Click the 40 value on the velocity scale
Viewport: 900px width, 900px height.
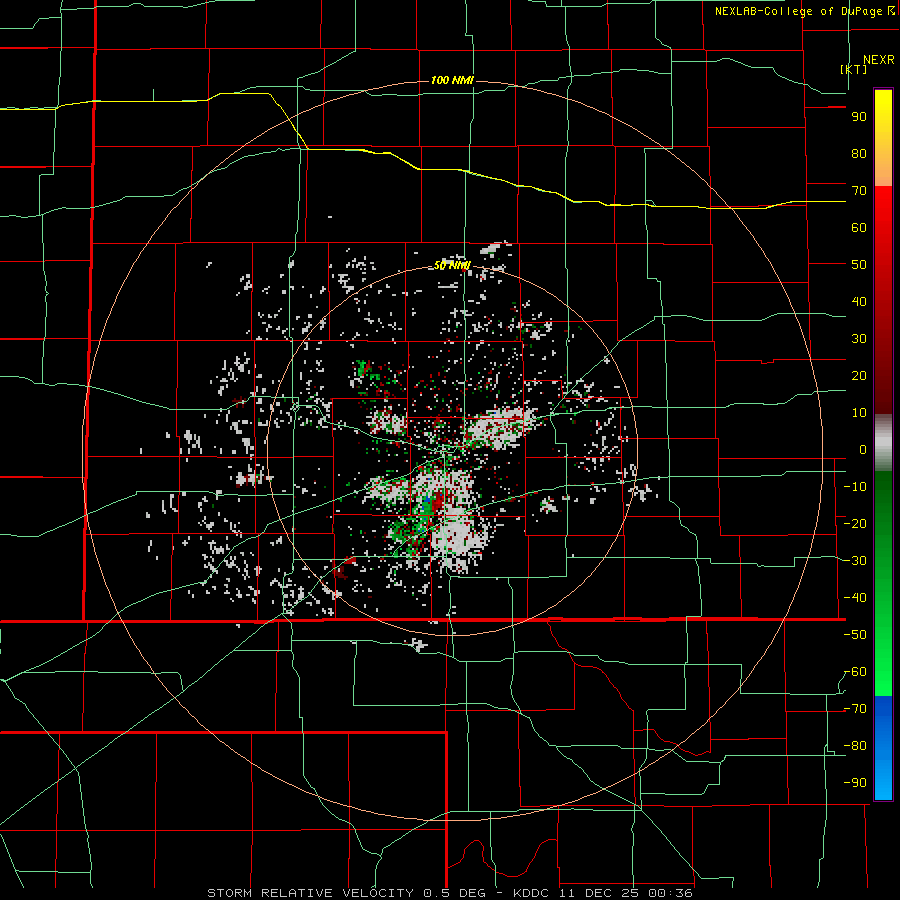click(859, 302)
